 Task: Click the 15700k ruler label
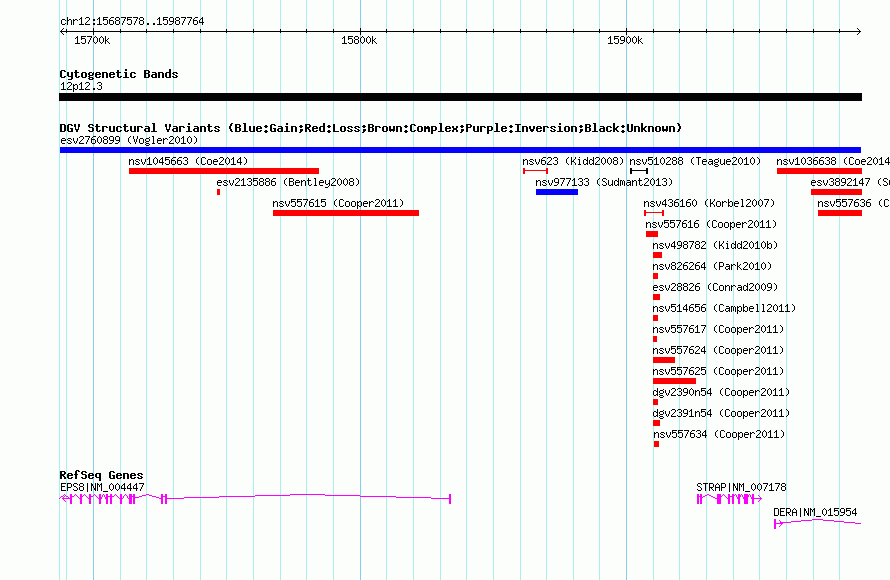tap(92, 40)
